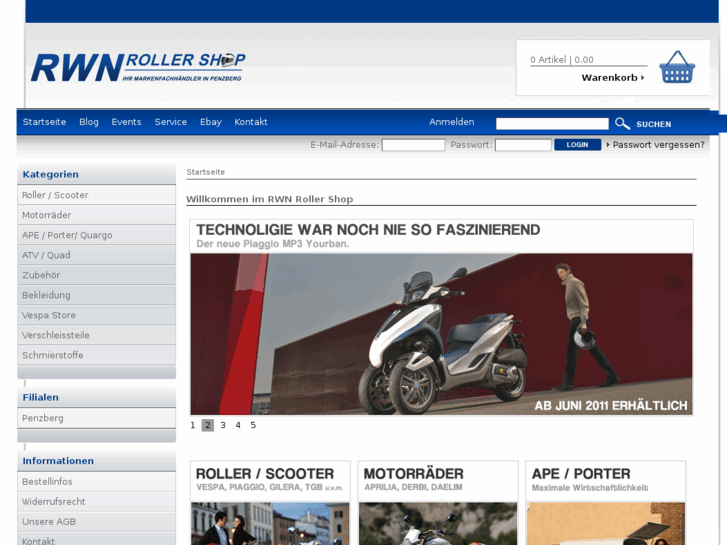Click the Anmelden link

(452, 122)
